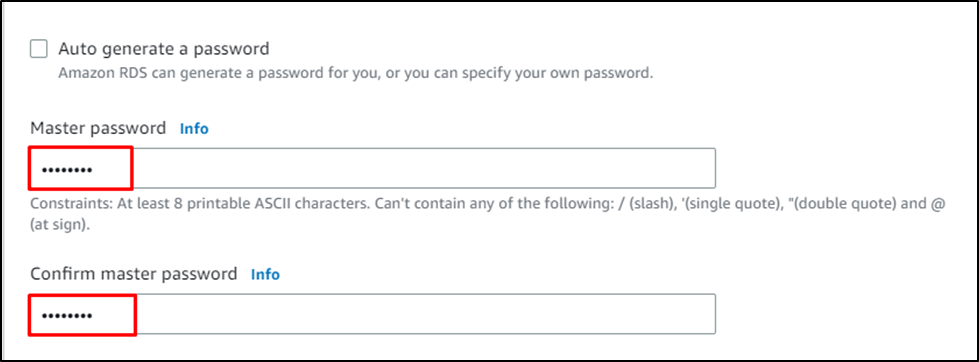Open the Info link beside Confirm master password
979x362 pixels.
click(x=265, y=274)
